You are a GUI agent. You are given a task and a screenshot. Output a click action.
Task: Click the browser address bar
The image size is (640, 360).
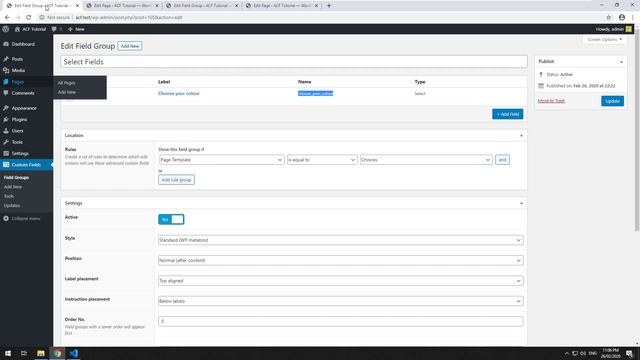pyautogui.click(x=318, y=18)
